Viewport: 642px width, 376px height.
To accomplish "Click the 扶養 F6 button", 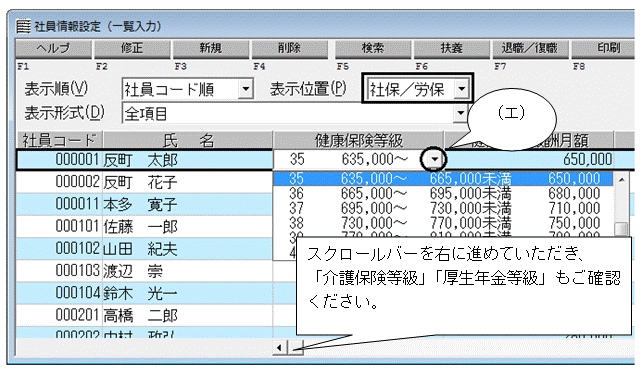I will point(452,49).
